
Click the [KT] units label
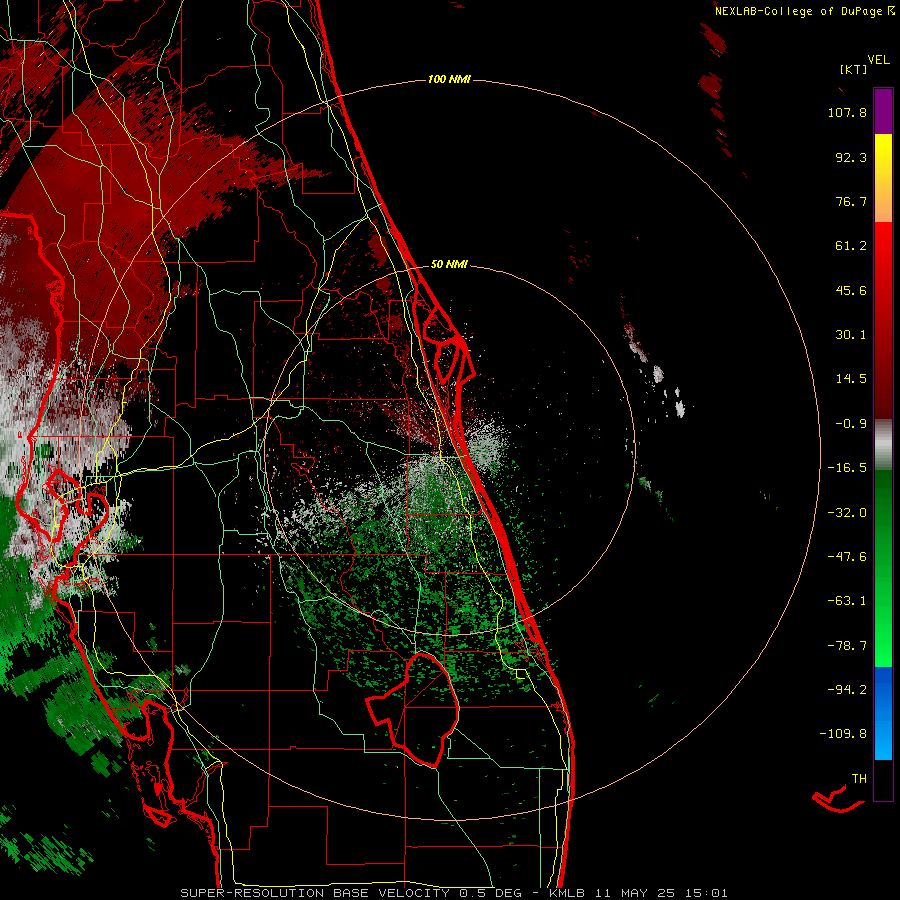pyautogui.click(x=853, y=69)
